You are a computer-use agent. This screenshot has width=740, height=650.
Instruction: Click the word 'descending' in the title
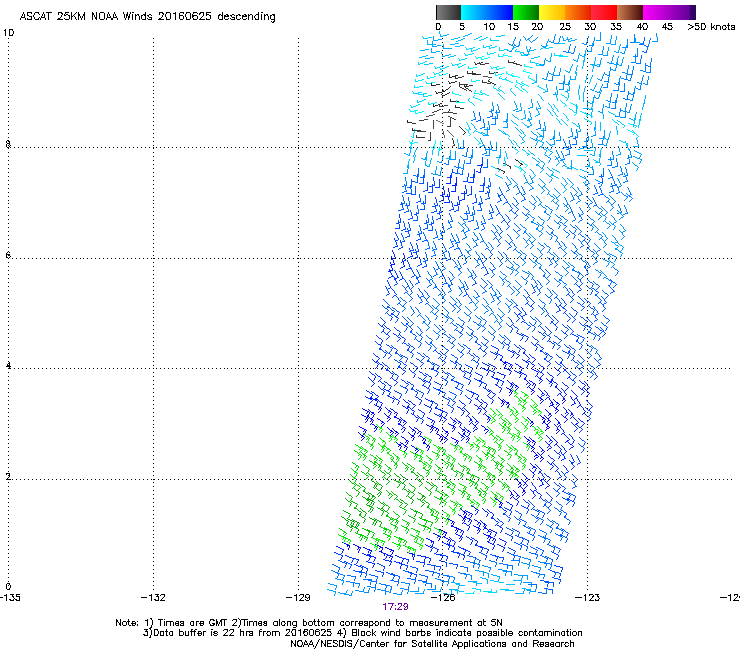(246, 17)
